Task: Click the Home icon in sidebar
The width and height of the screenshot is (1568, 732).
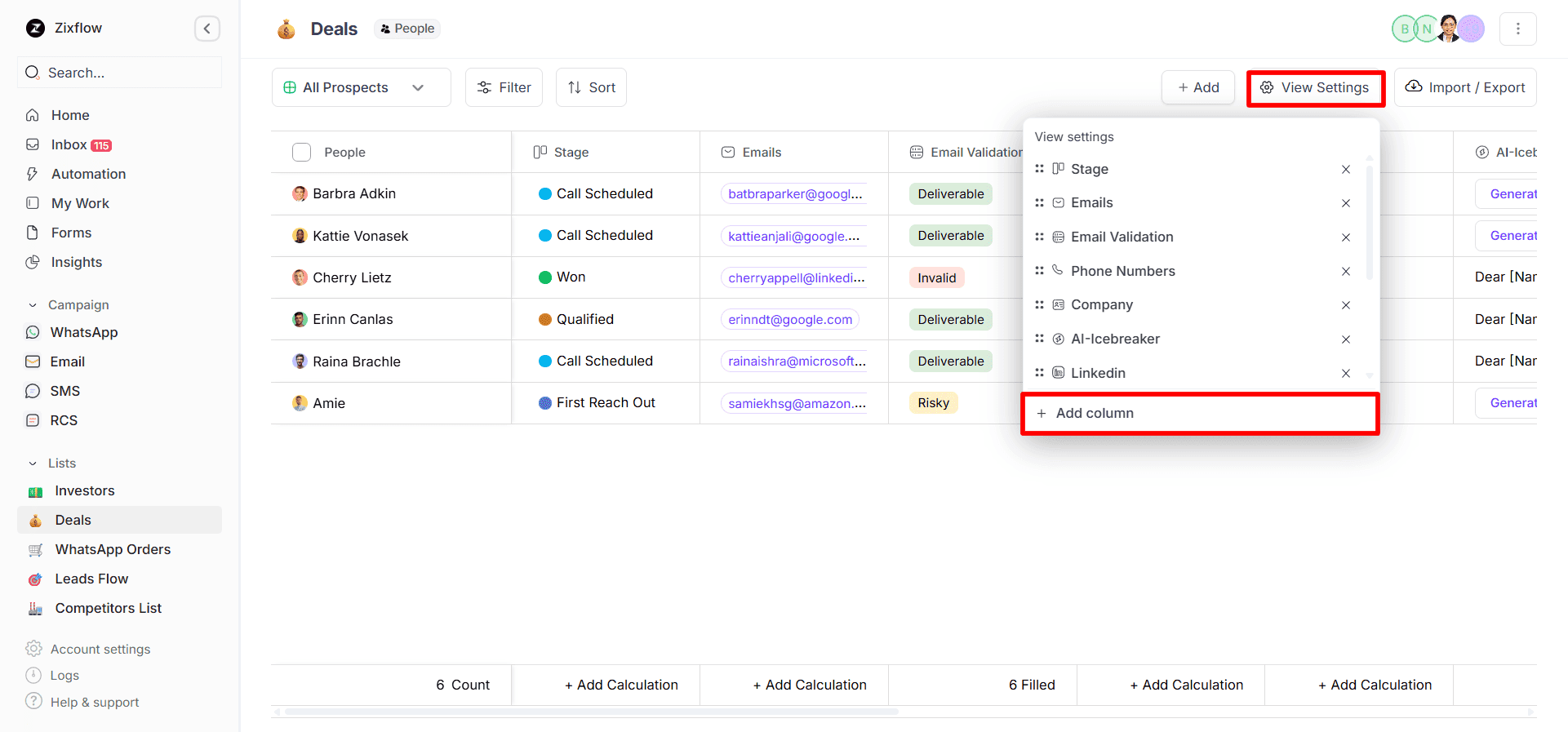Action: (33, 115)
